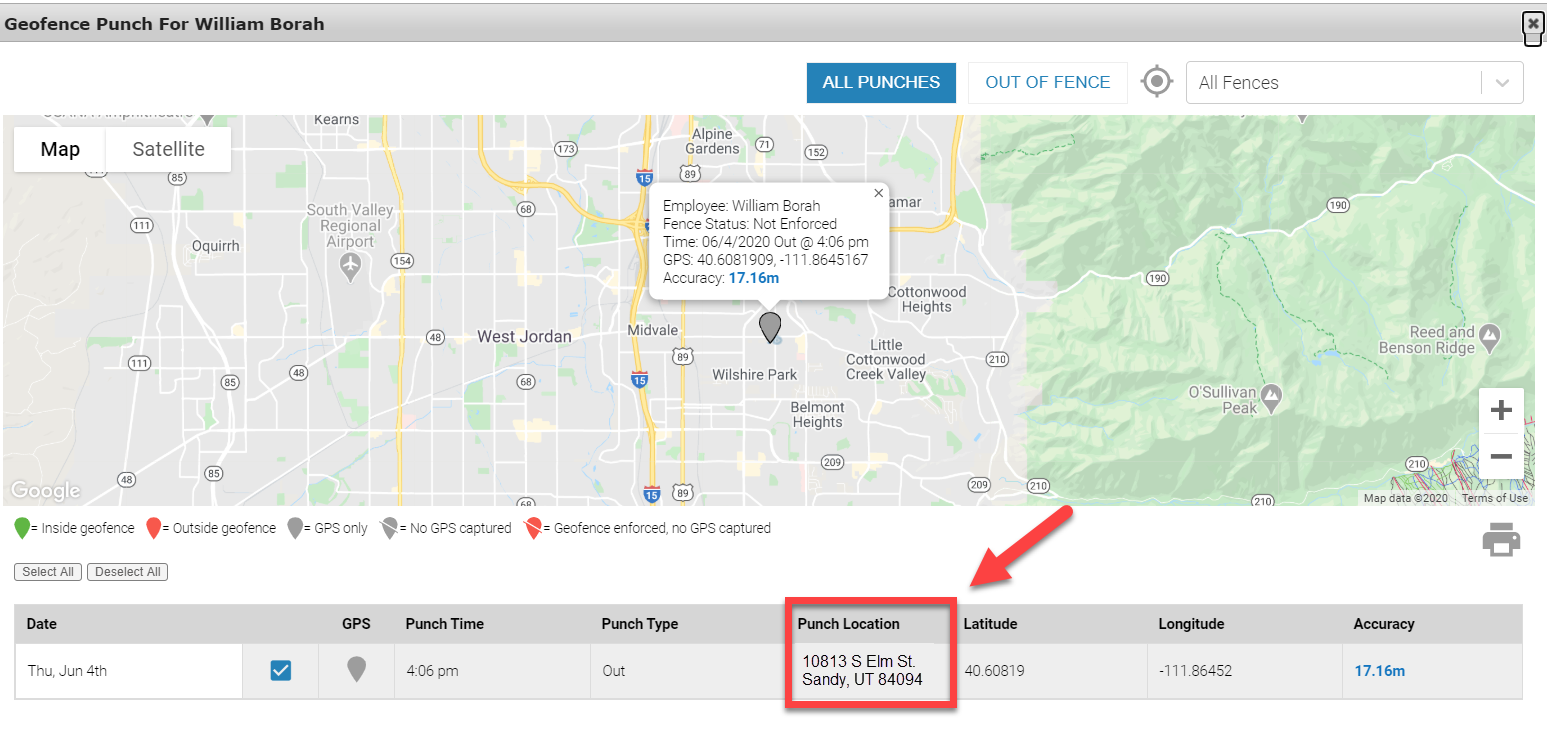1547x734 pixels.
Task: Uncheck the GPS checkbox for Thu, Jun 4th
Action: (x=280, y=670)
